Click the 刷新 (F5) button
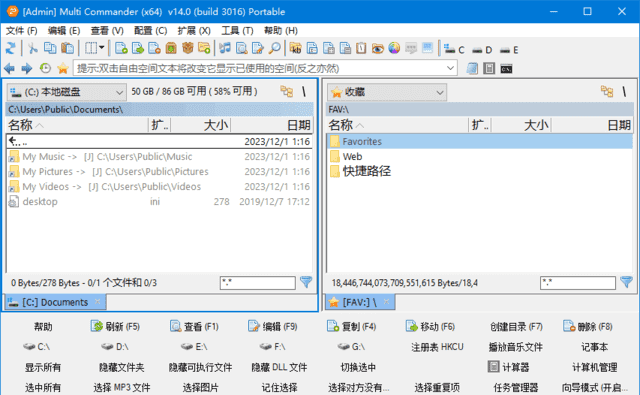The image size is (640, 395). [115, 326]
